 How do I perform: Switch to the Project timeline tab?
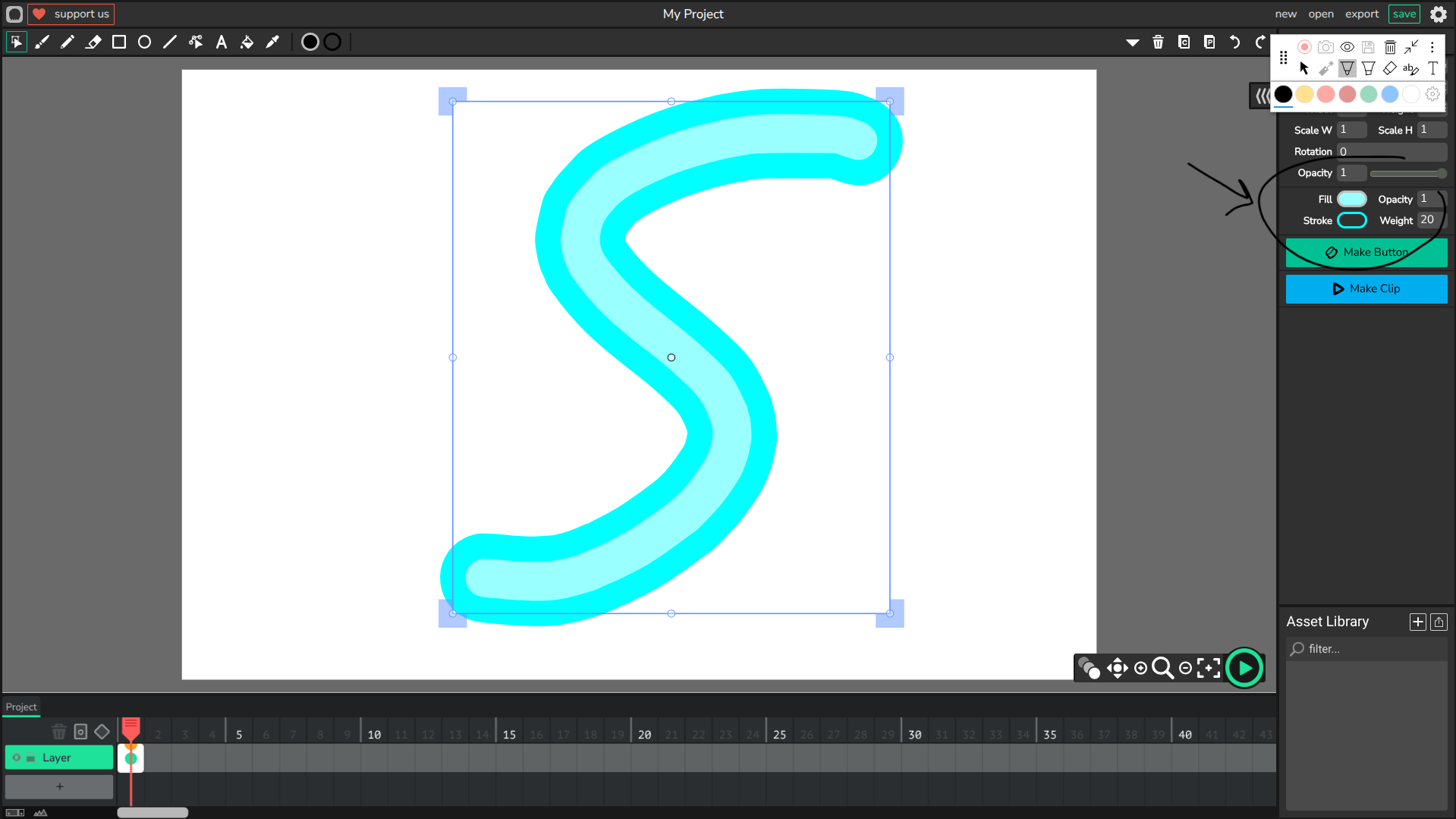click(x=21, y=707)
